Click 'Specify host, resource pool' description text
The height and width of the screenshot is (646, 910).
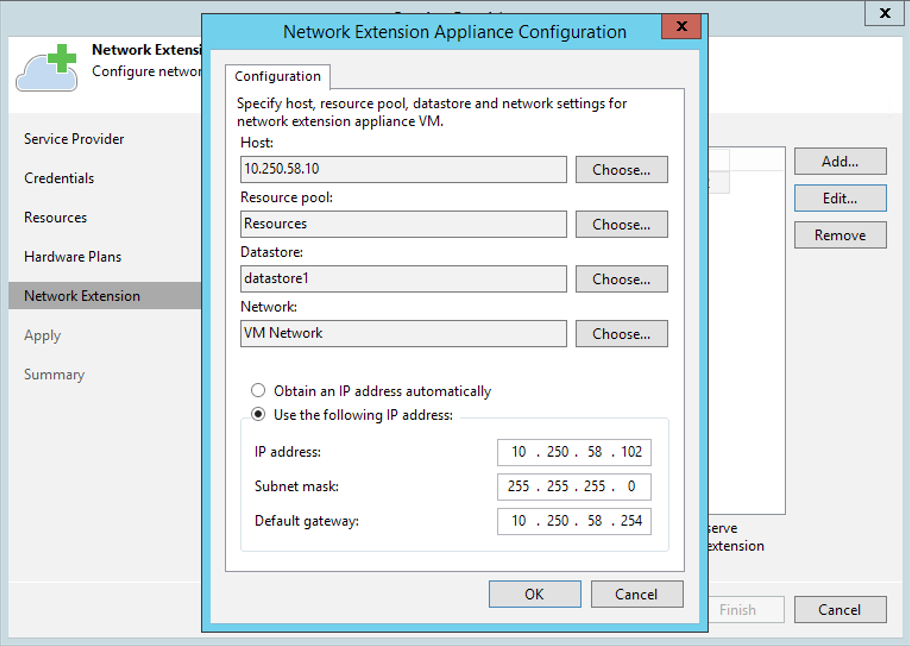(432, 112)
